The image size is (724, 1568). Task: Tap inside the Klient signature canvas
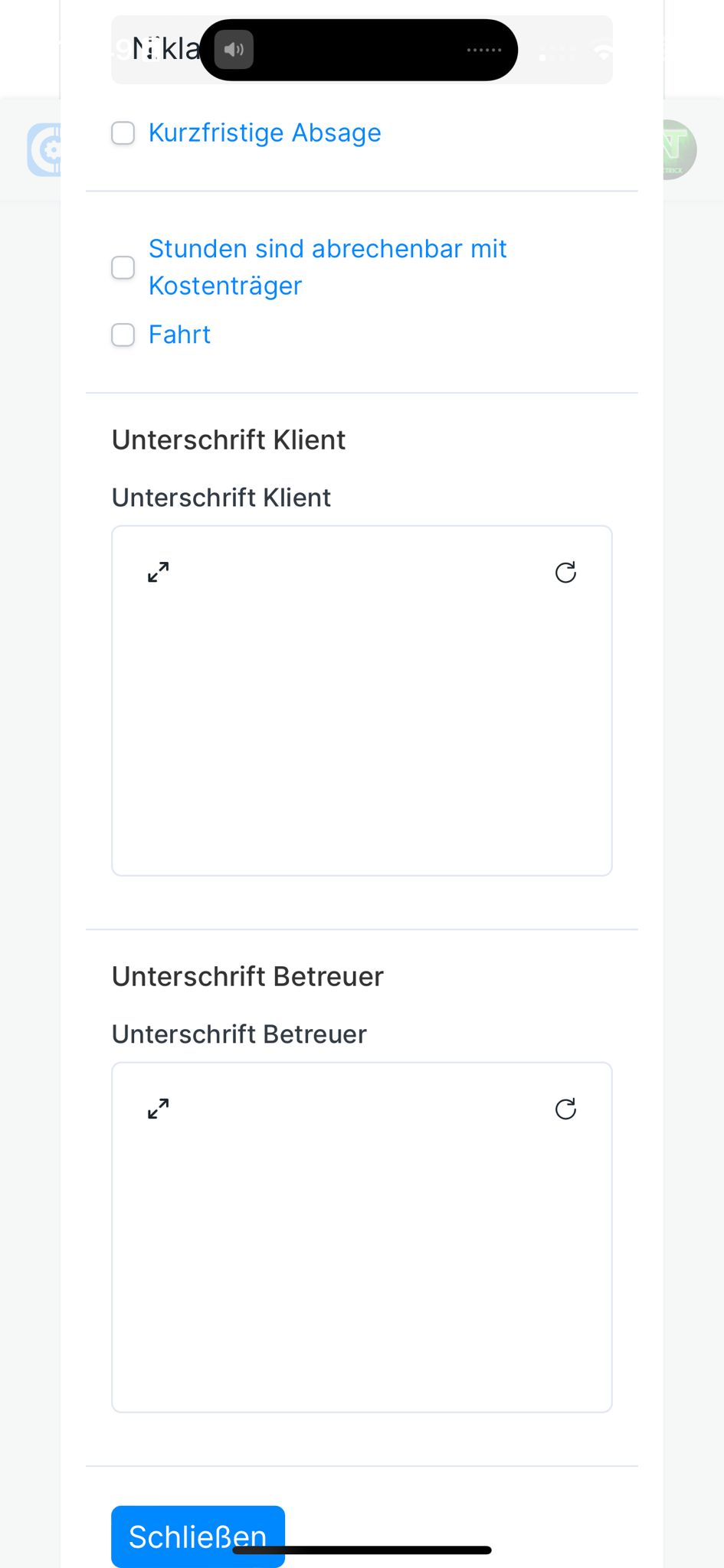tap(362, 720)
